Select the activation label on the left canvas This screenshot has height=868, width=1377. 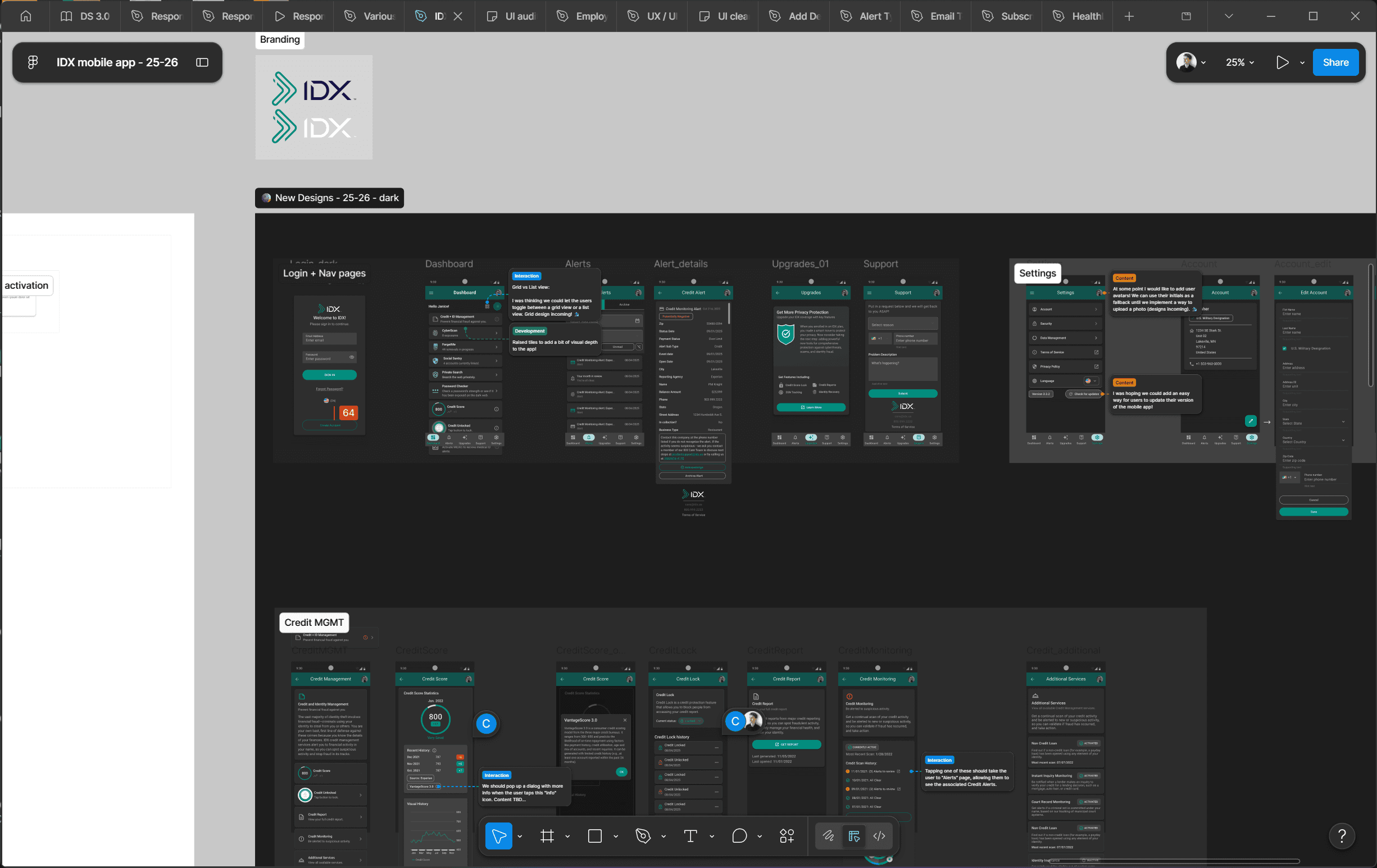pos(26,285)
